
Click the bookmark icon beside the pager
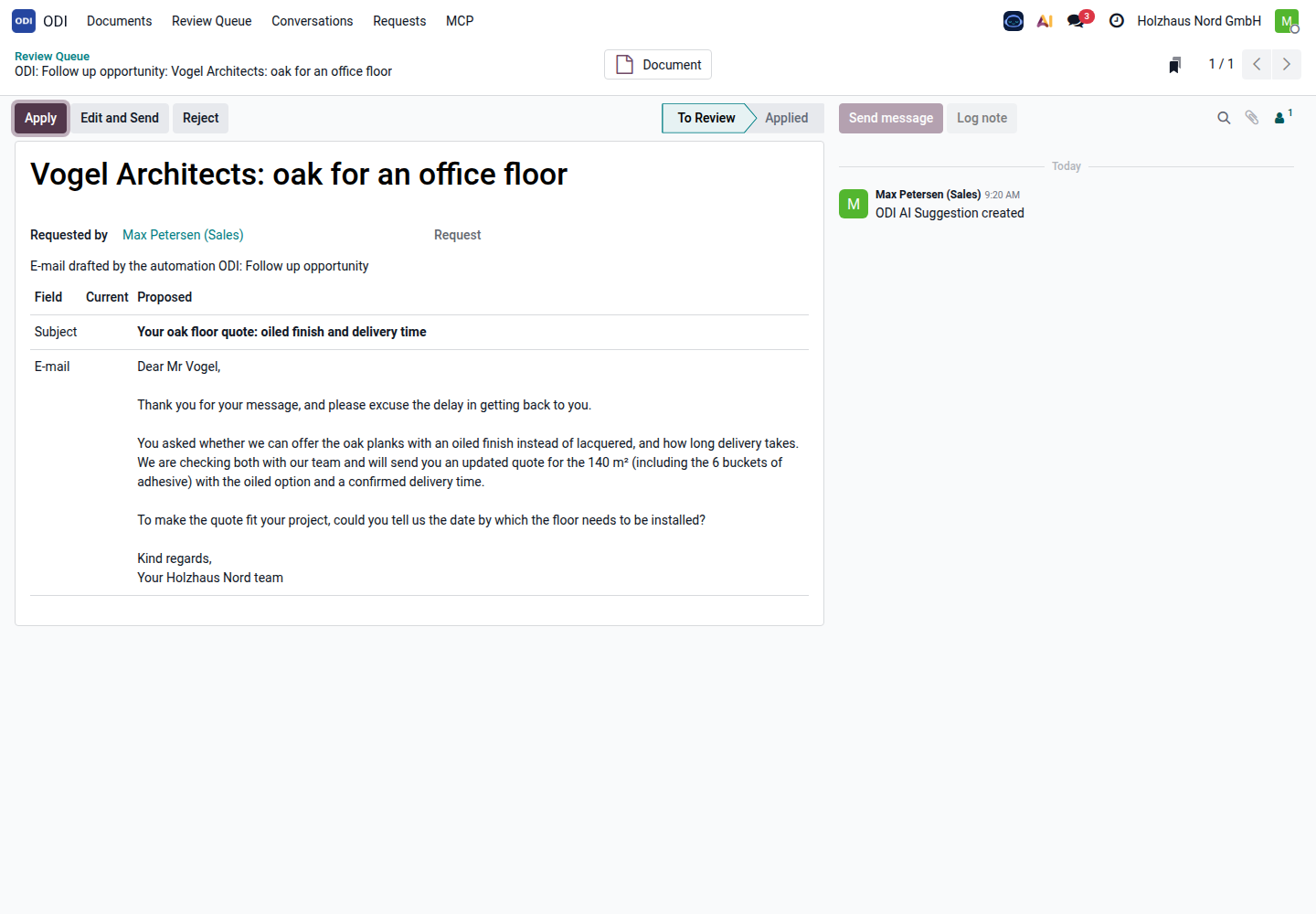point(1175,65)
